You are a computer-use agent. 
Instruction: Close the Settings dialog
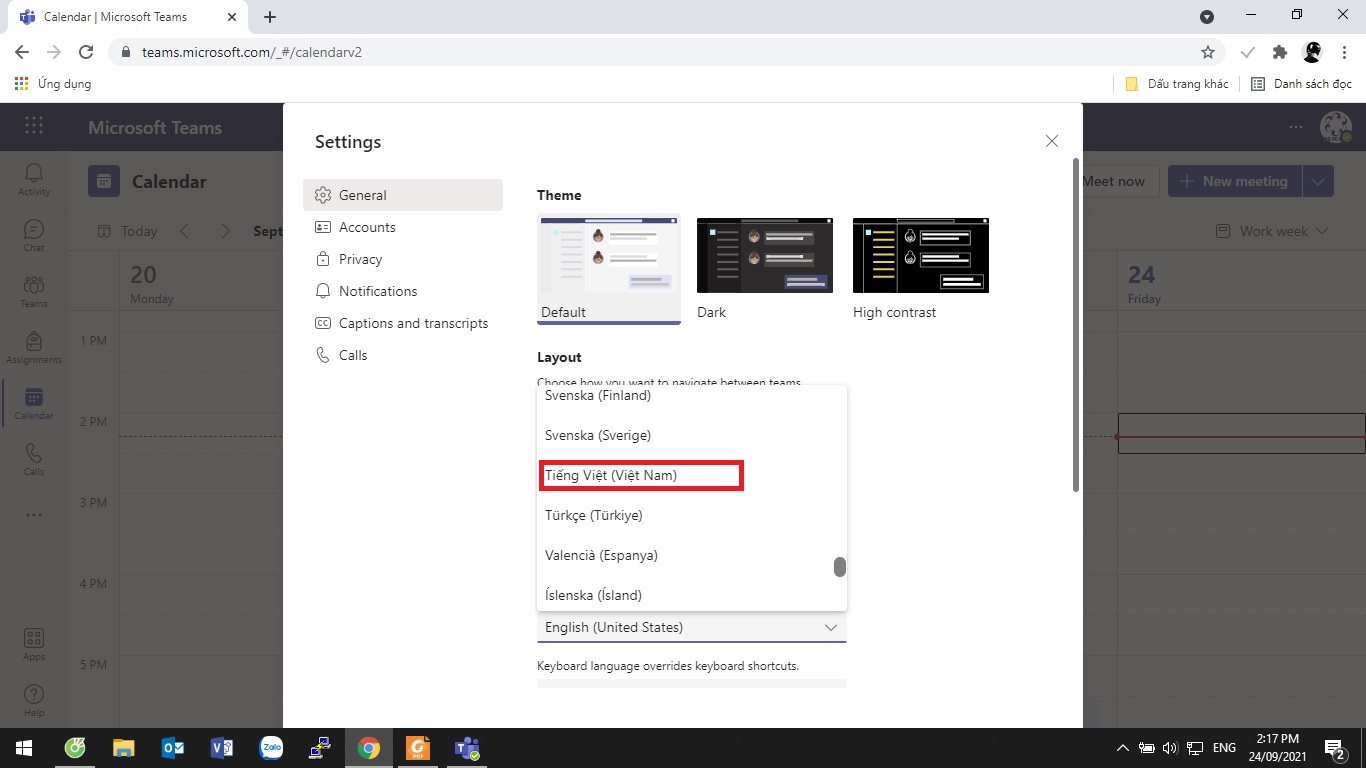click(1051, 142)
